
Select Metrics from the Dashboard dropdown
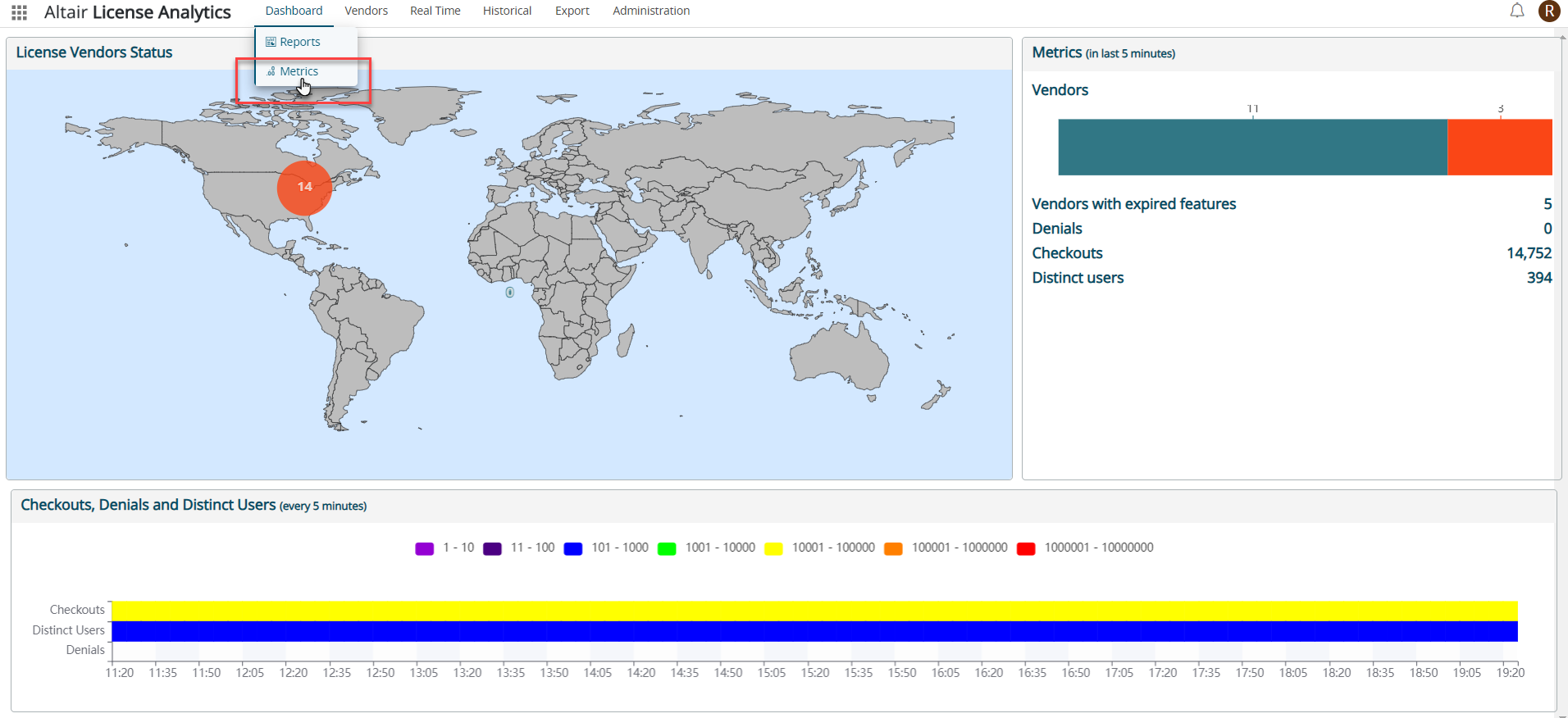299,72
